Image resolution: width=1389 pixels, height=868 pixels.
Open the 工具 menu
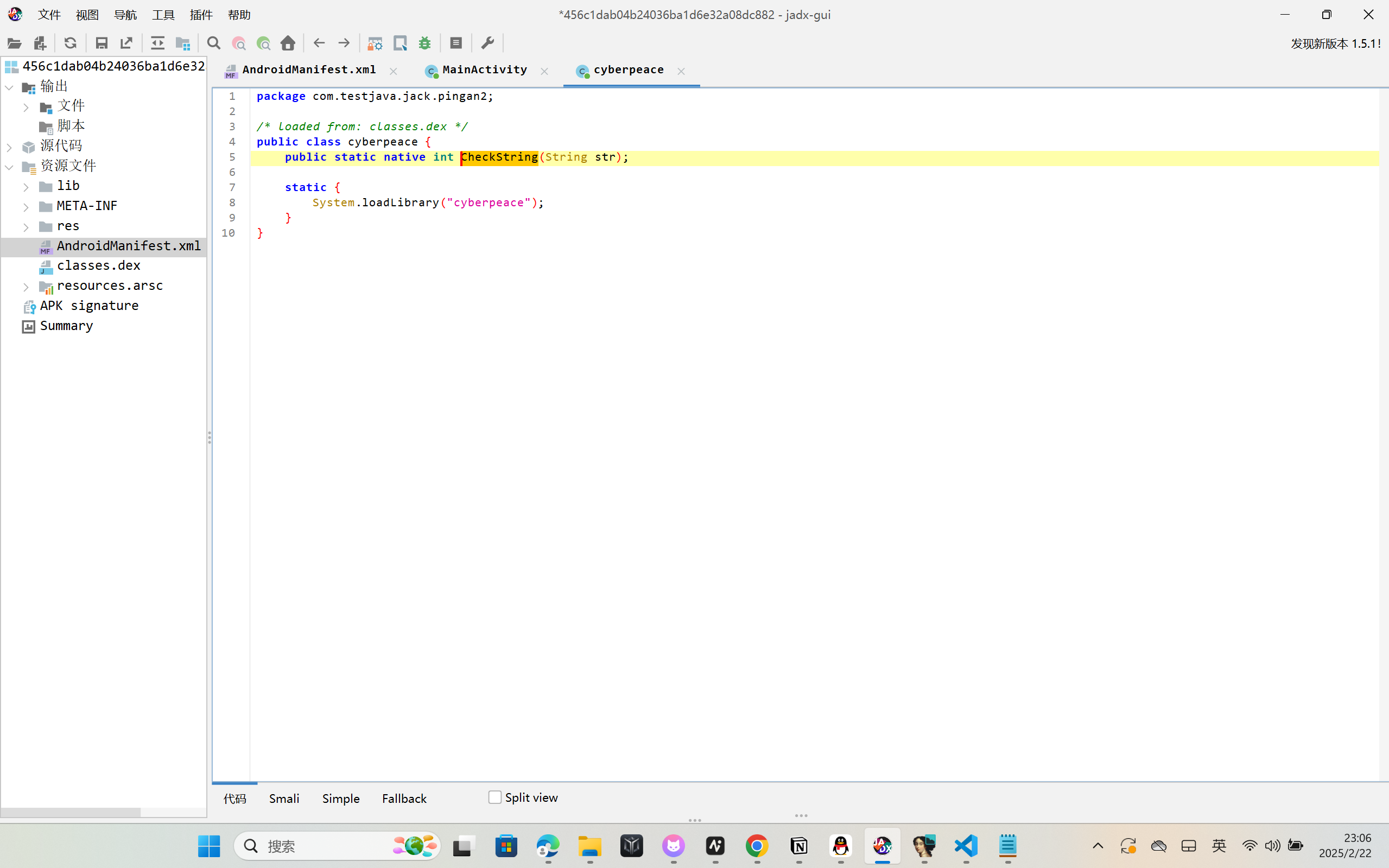pyautogui.click(x=163, y=15)
